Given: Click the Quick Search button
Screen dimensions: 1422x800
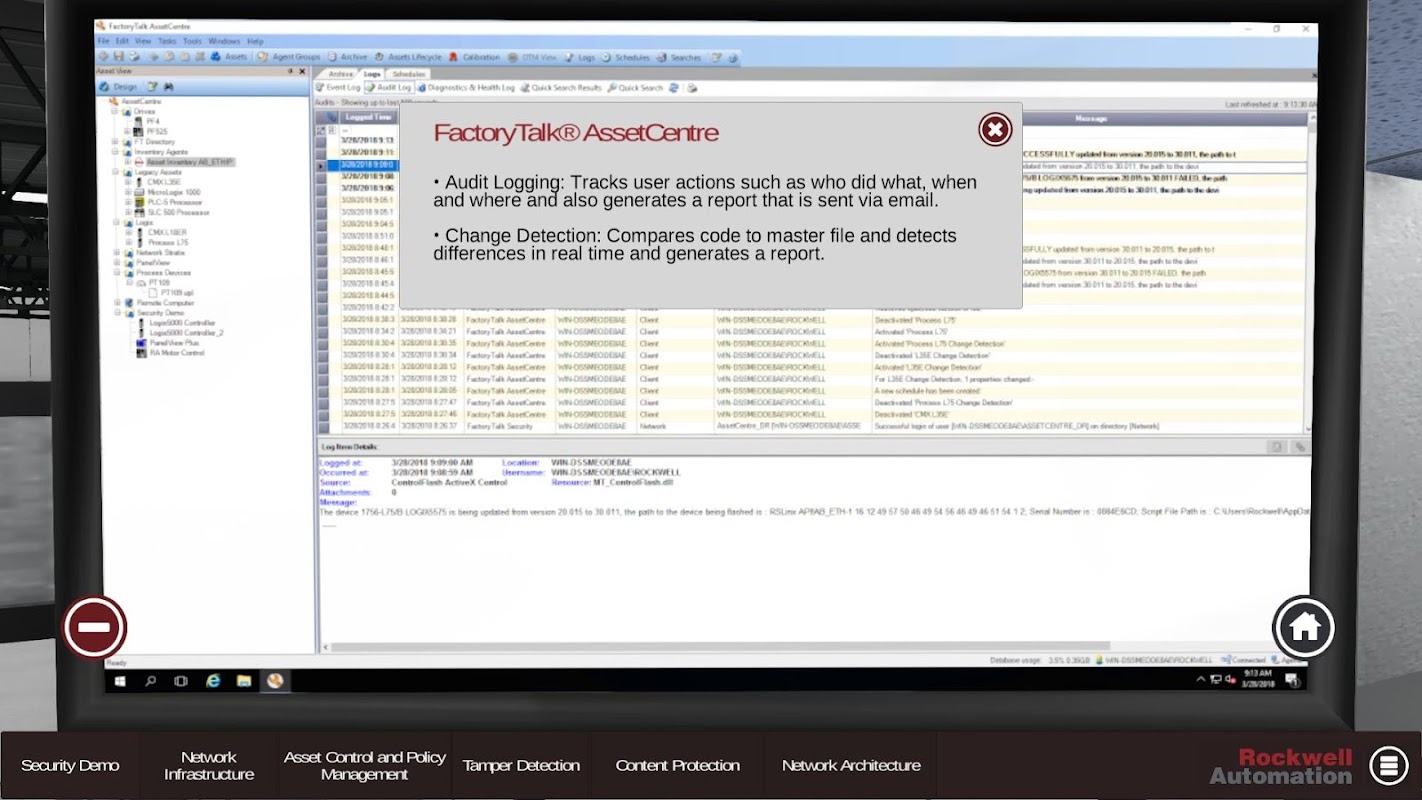Looking at the screenshot, I should pyautogui.click(x=636, y=88).
